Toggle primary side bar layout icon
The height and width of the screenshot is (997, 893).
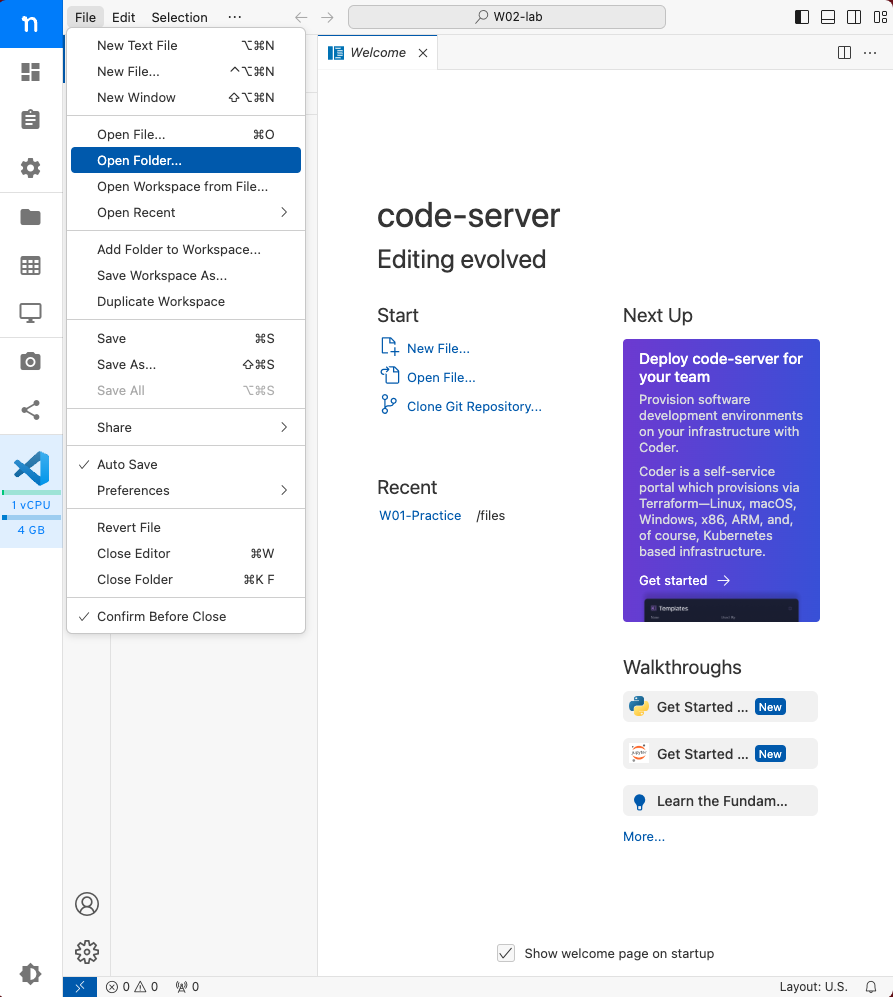pyautogui.click(x=802, y=17)
